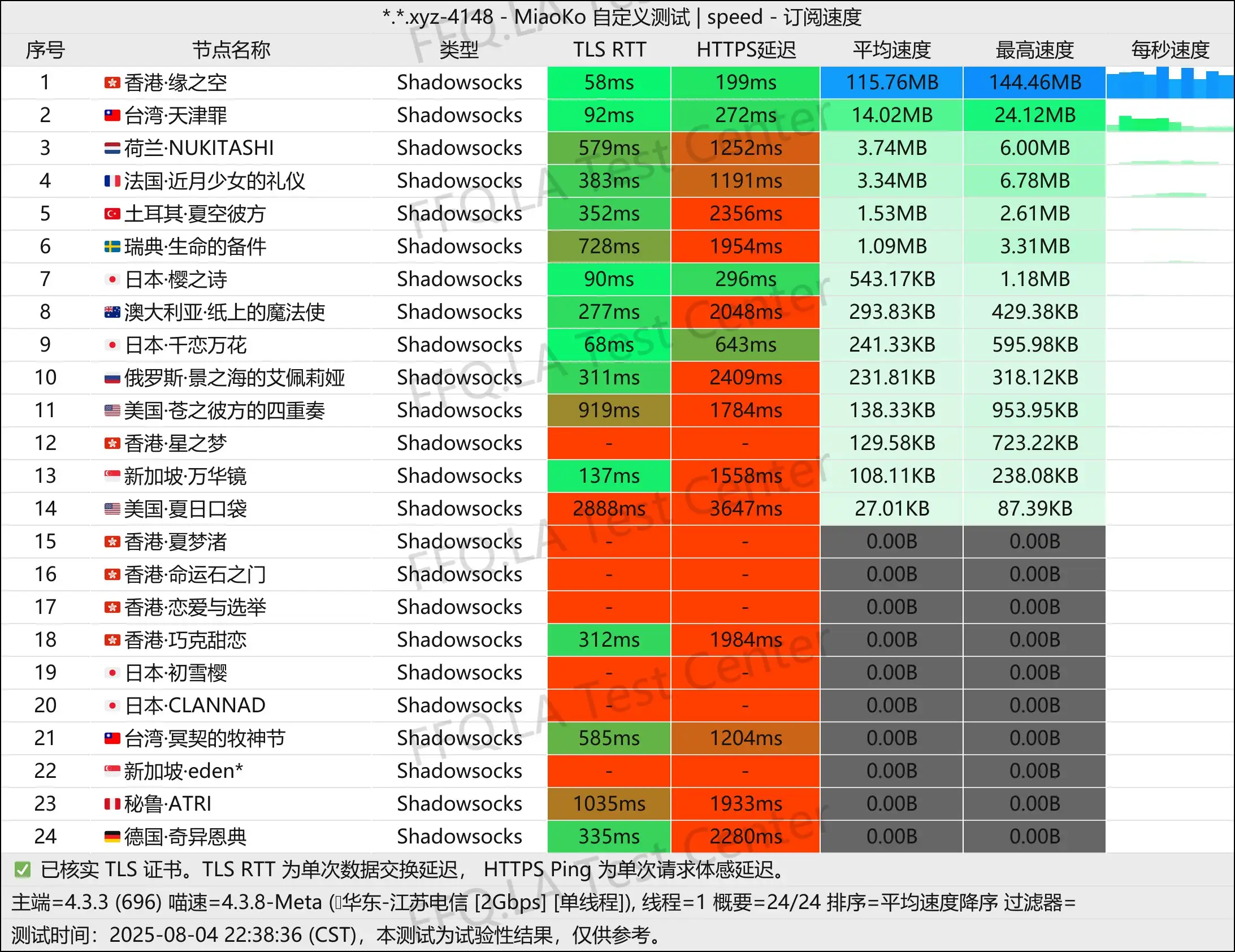Image resolution: width=1235 pixels, height=952 pixels.
Task: Click node name 日本·CLANNAD
Action: pyautogui.click(x=195, y=707)
